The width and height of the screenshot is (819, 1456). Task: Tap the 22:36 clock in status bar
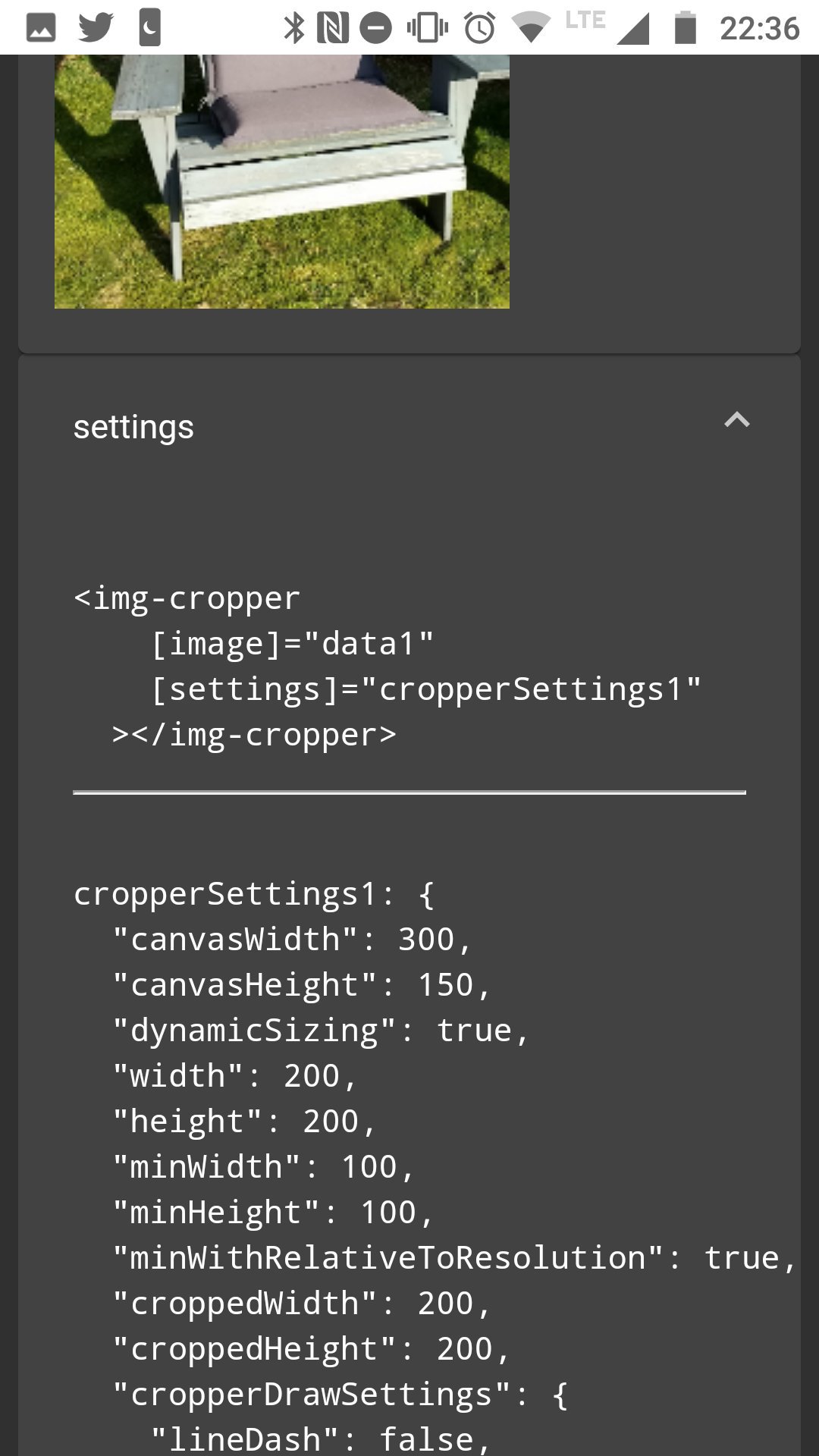tap(759, 28)
